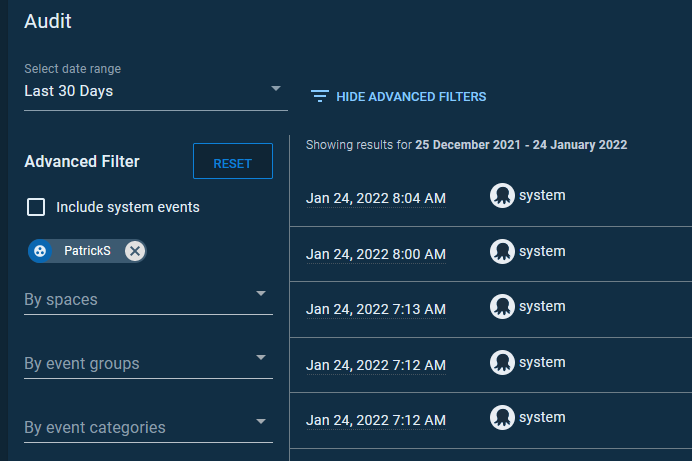Click timestamp Jan 24, 2022 8:04 AM

click(376, 199)
